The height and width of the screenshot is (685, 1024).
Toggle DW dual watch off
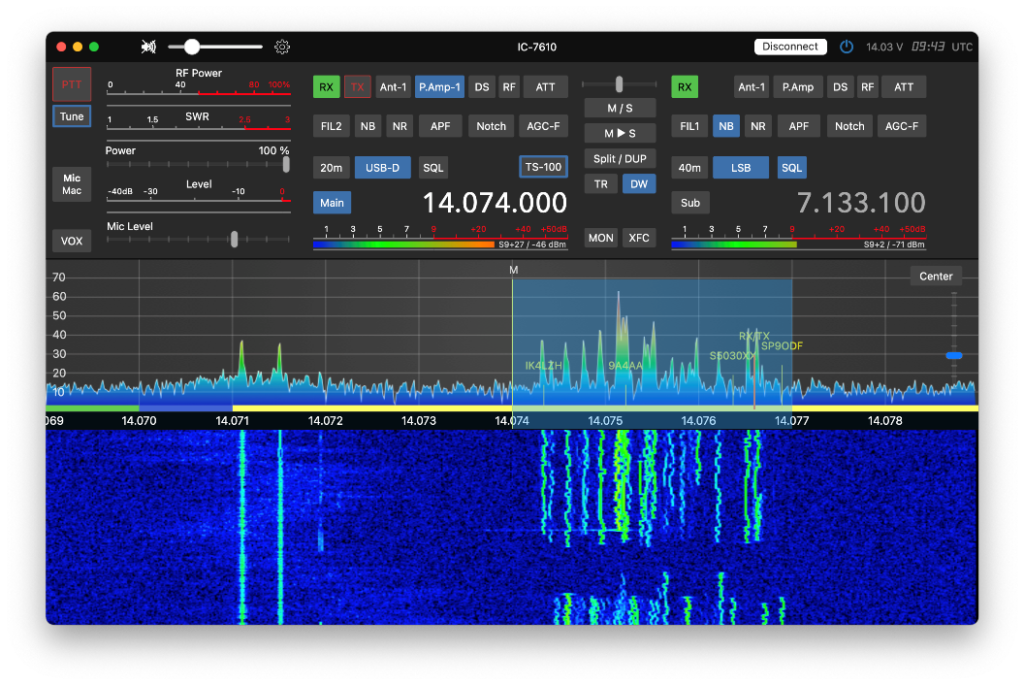(x=638, y=184)
